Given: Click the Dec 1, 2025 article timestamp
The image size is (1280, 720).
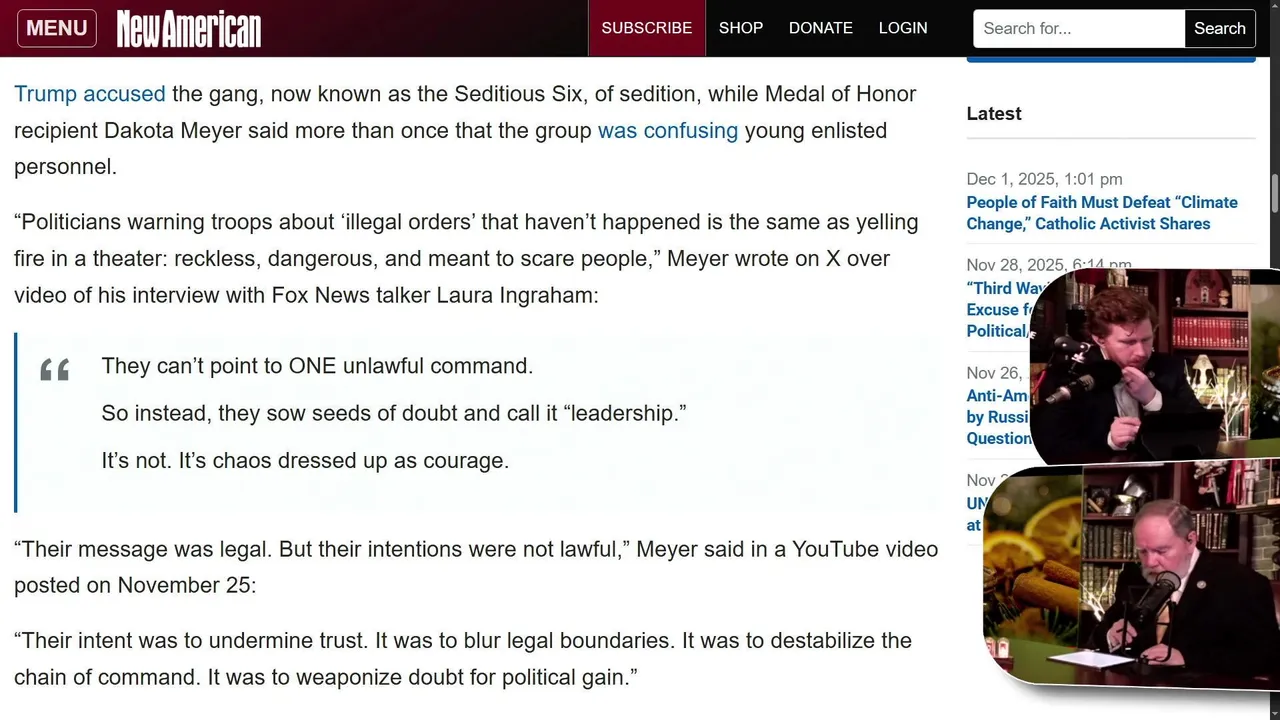Looking at the screenshot, I should pos(1044,179).
